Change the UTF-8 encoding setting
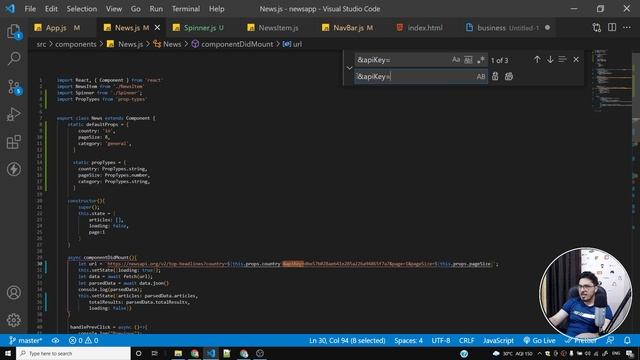Viewport: 640px width, 360px height. point(441,340)
